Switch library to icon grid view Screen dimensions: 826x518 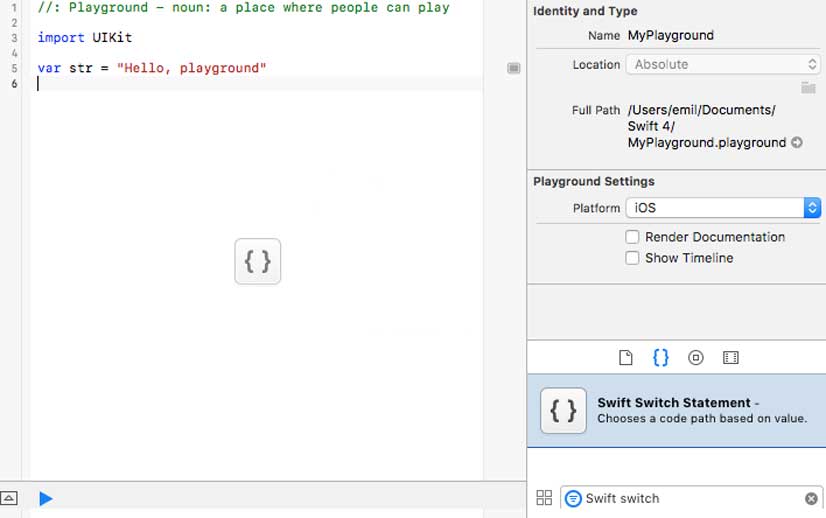click(544, 498)
